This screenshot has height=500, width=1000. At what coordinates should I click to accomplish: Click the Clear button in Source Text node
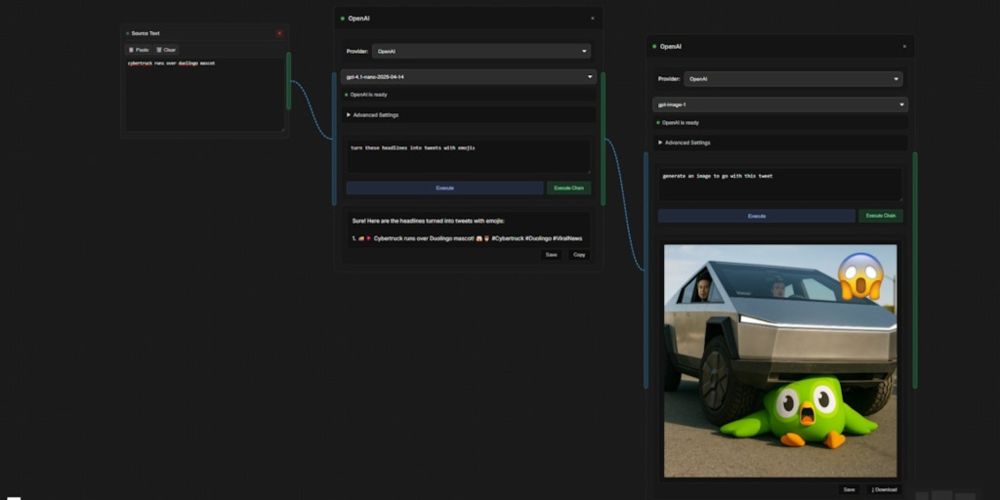[x=166, y=50]
